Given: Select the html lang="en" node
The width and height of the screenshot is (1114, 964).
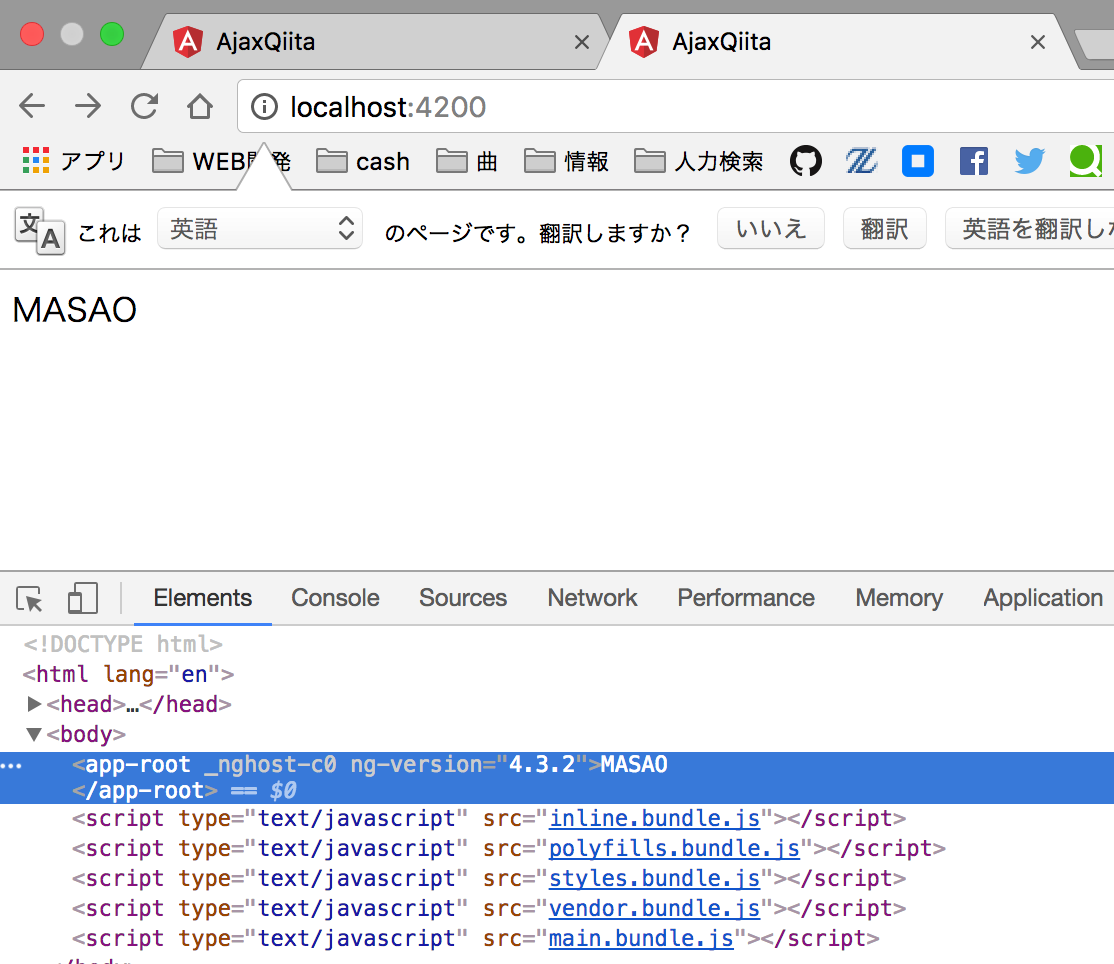Looking at the screenshot, I should click(128, 674).
